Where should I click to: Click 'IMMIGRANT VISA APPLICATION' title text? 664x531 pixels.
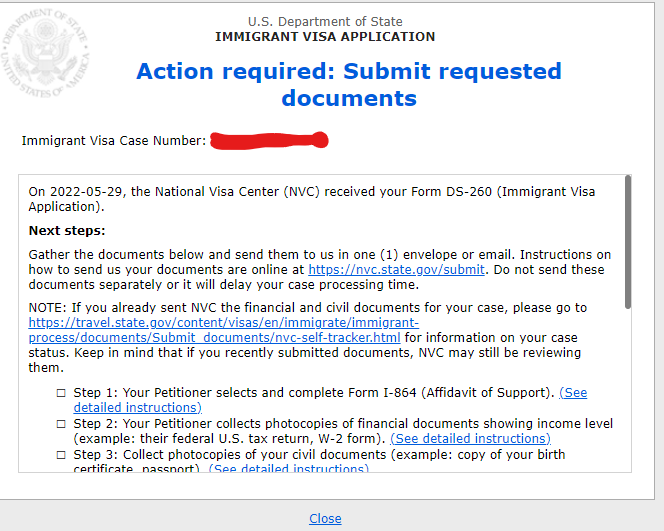tap(325, 37)
